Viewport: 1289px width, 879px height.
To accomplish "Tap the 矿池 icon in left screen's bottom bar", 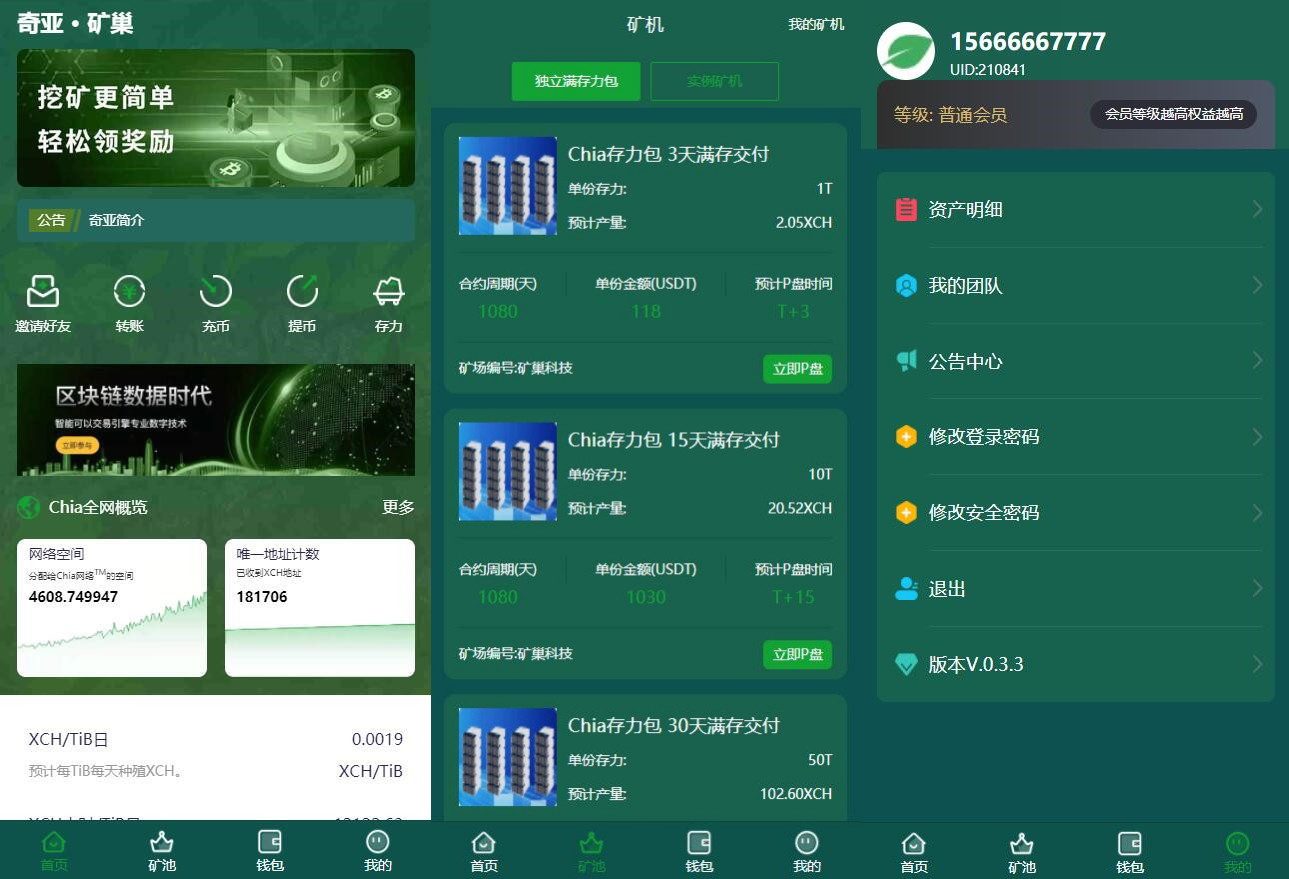I will pos(162,842).
